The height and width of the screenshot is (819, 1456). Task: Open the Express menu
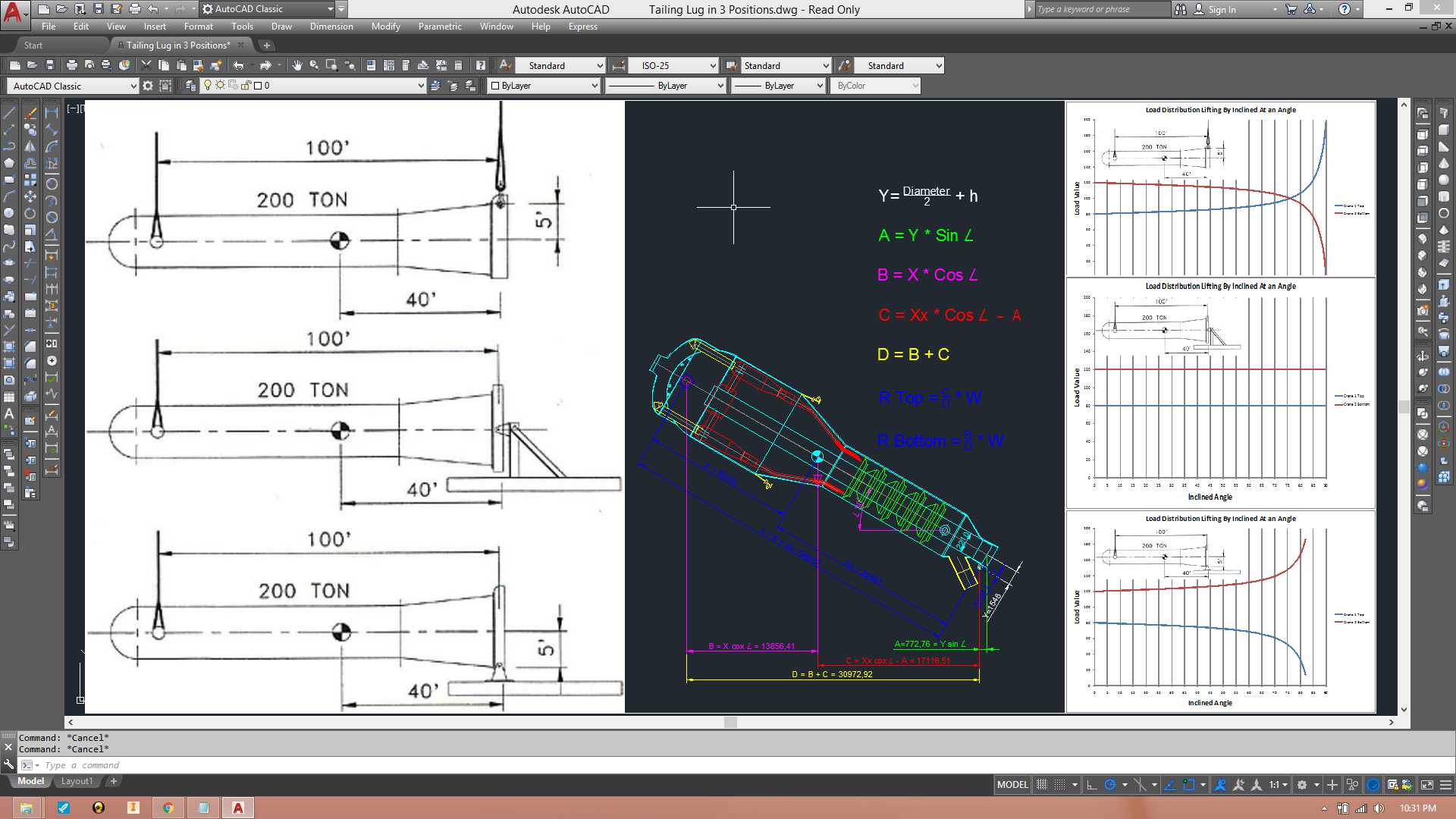pyautogui.click(x=582, y=27)
